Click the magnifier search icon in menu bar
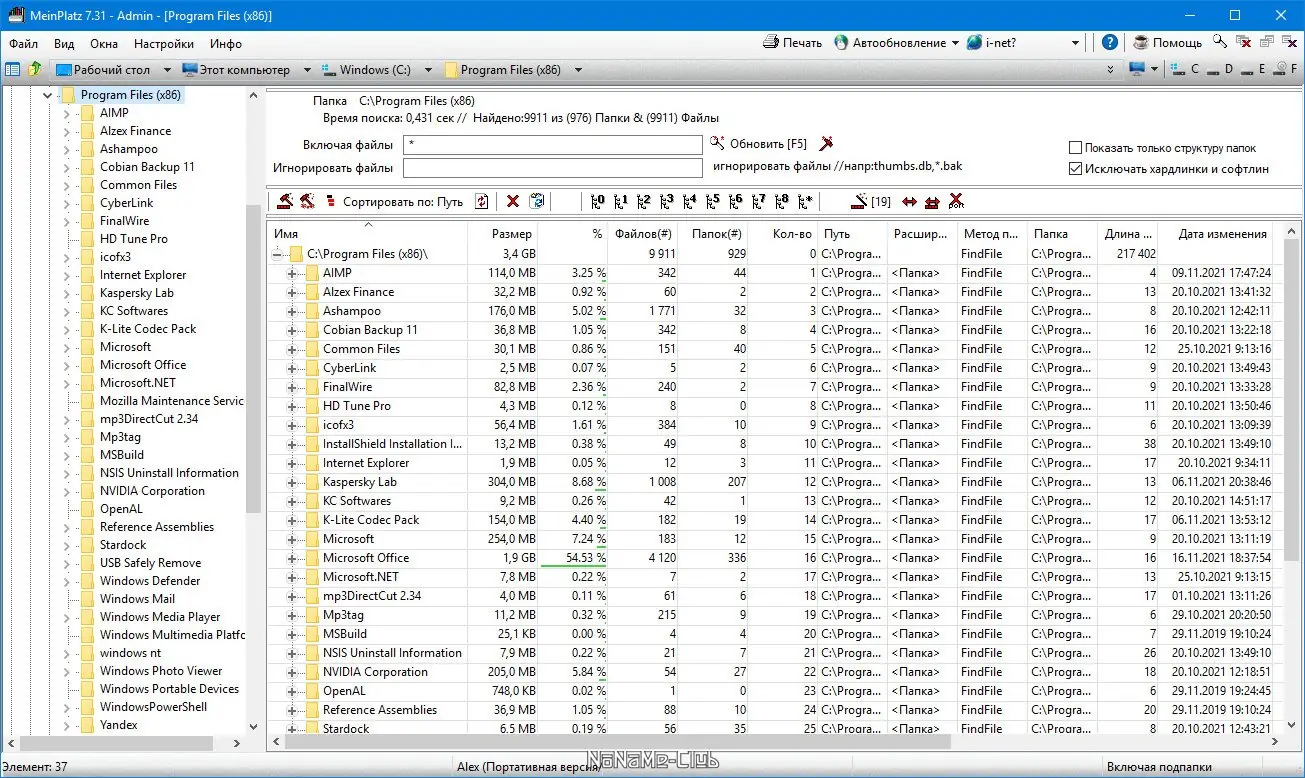Image resolution: width=1305 pixels, height=778 pixels. (1220, 42)
